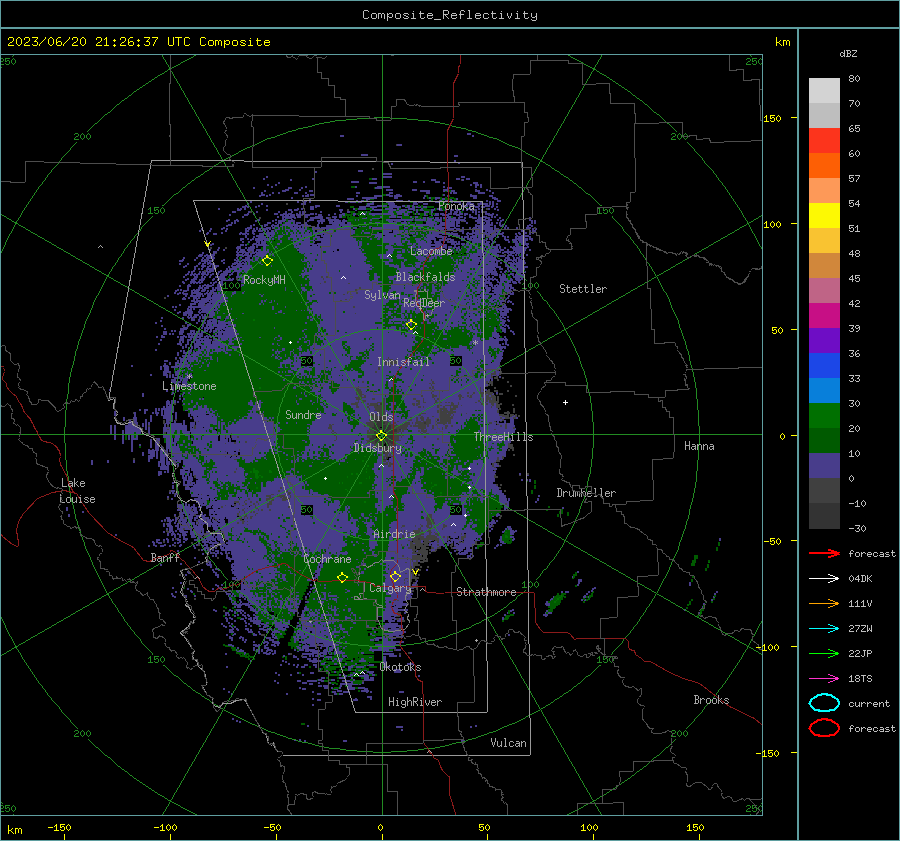The image size is (900, 841).
Task: Click the HighRiver town label
Action: click(x=414, y=702)
